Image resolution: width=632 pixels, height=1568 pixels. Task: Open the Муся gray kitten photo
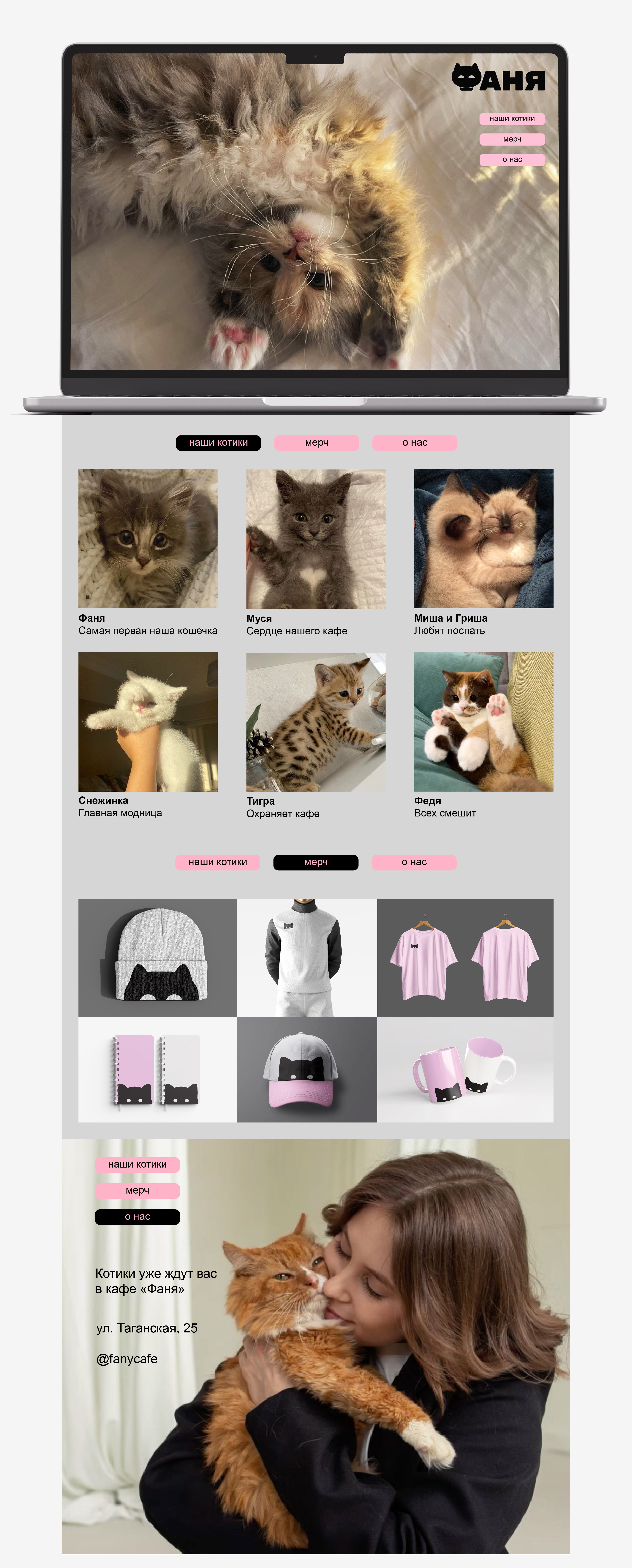[x=316, y=539]
